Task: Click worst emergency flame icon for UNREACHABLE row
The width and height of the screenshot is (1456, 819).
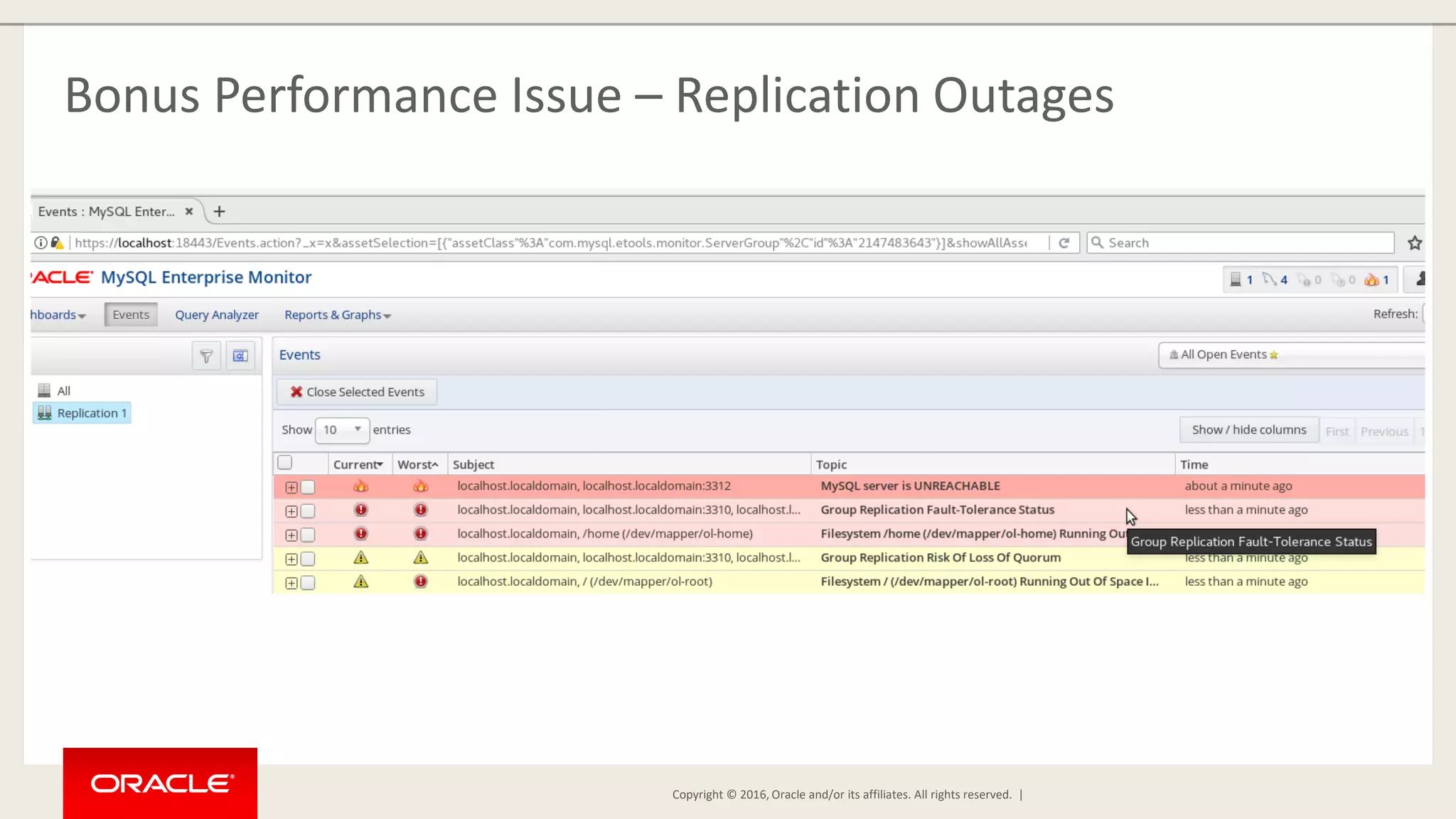Action: click(x=421, y=486)
